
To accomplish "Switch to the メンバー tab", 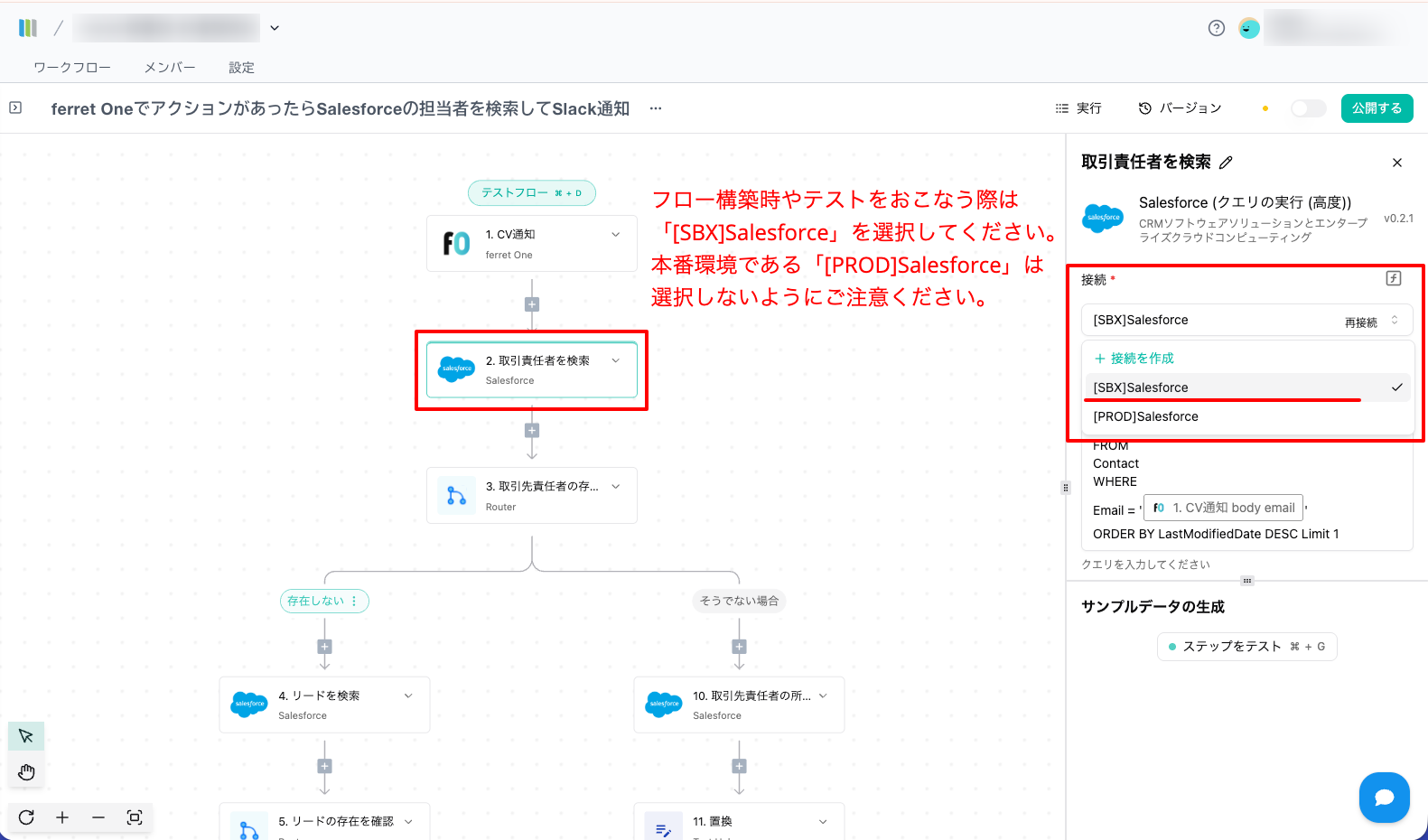I will click(170, 68).
